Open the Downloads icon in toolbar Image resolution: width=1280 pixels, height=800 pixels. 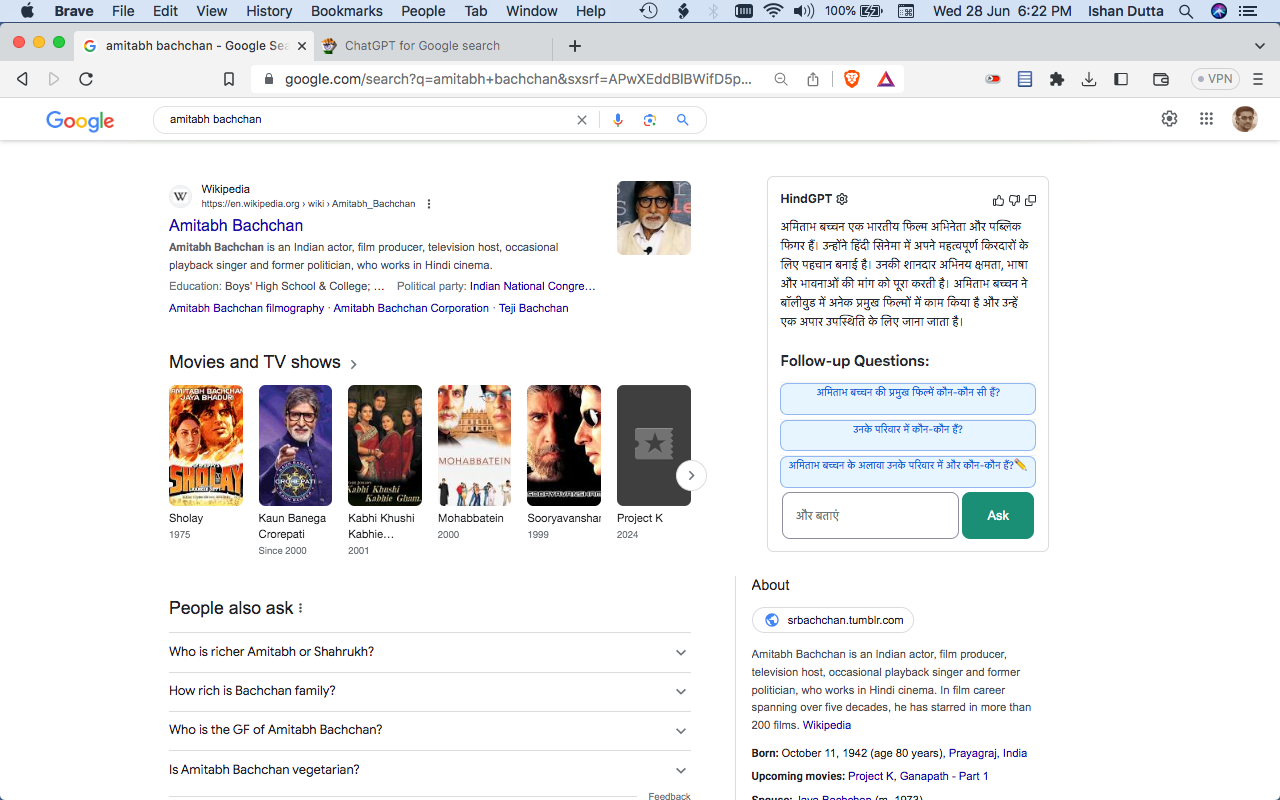pyautogui.click(x=1089, y=79)
